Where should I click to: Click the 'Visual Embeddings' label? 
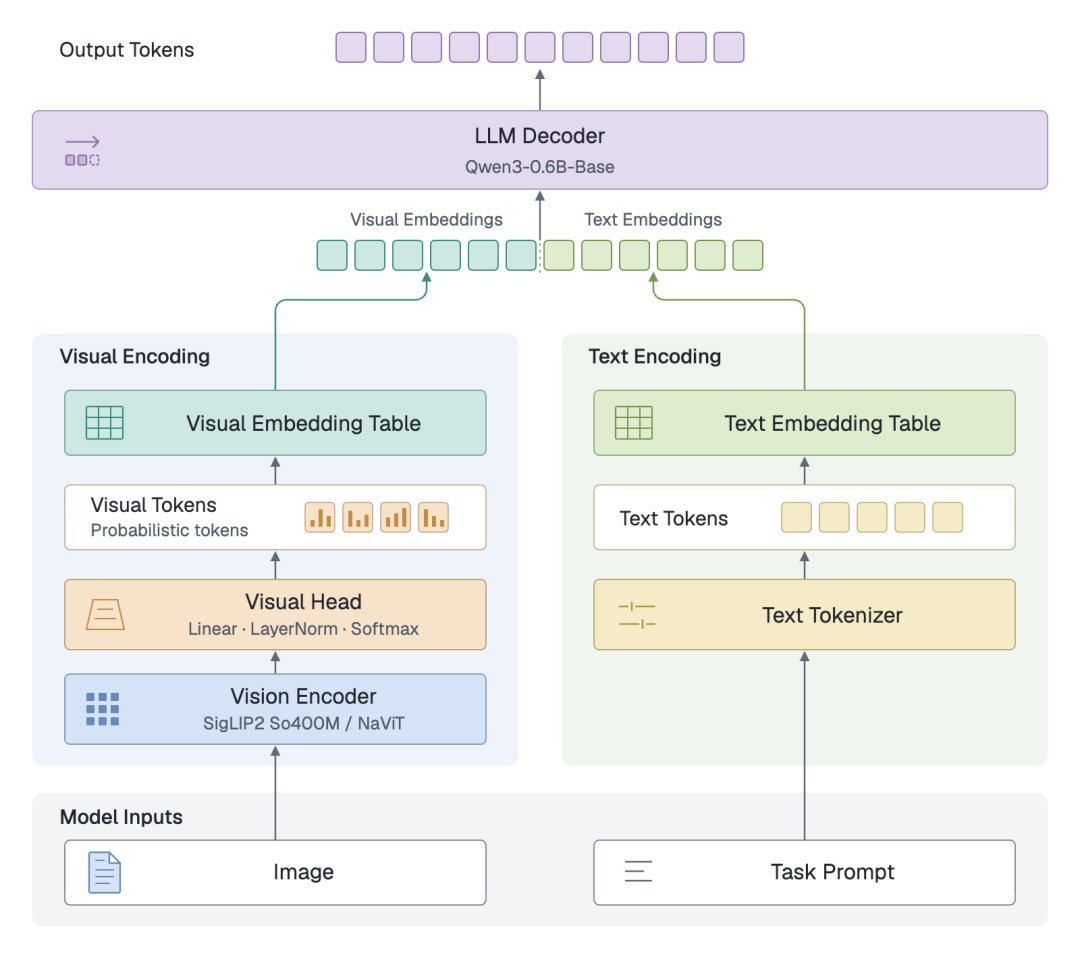click(x=426, y=219)
